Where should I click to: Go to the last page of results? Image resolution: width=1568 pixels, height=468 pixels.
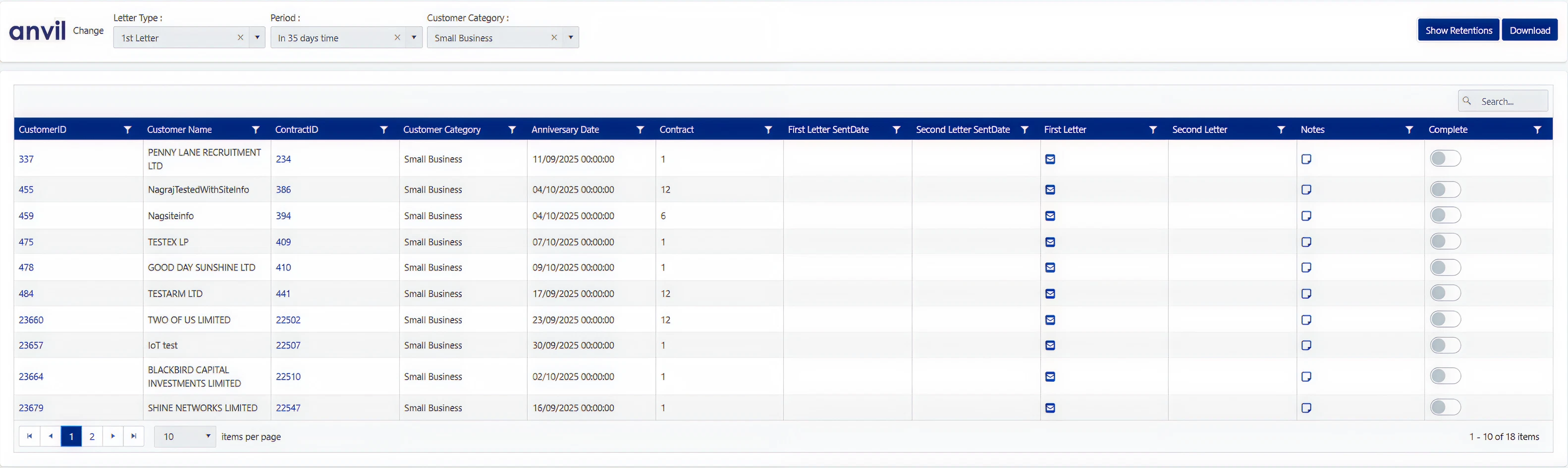point(134,436)
